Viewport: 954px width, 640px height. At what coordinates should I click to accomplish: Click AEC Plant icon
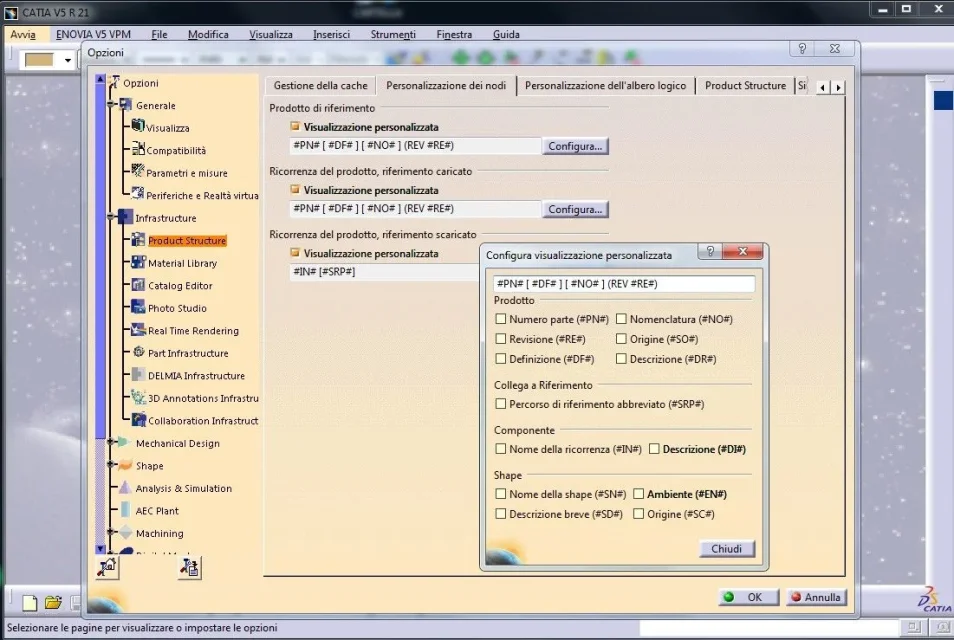click(125, 510)
